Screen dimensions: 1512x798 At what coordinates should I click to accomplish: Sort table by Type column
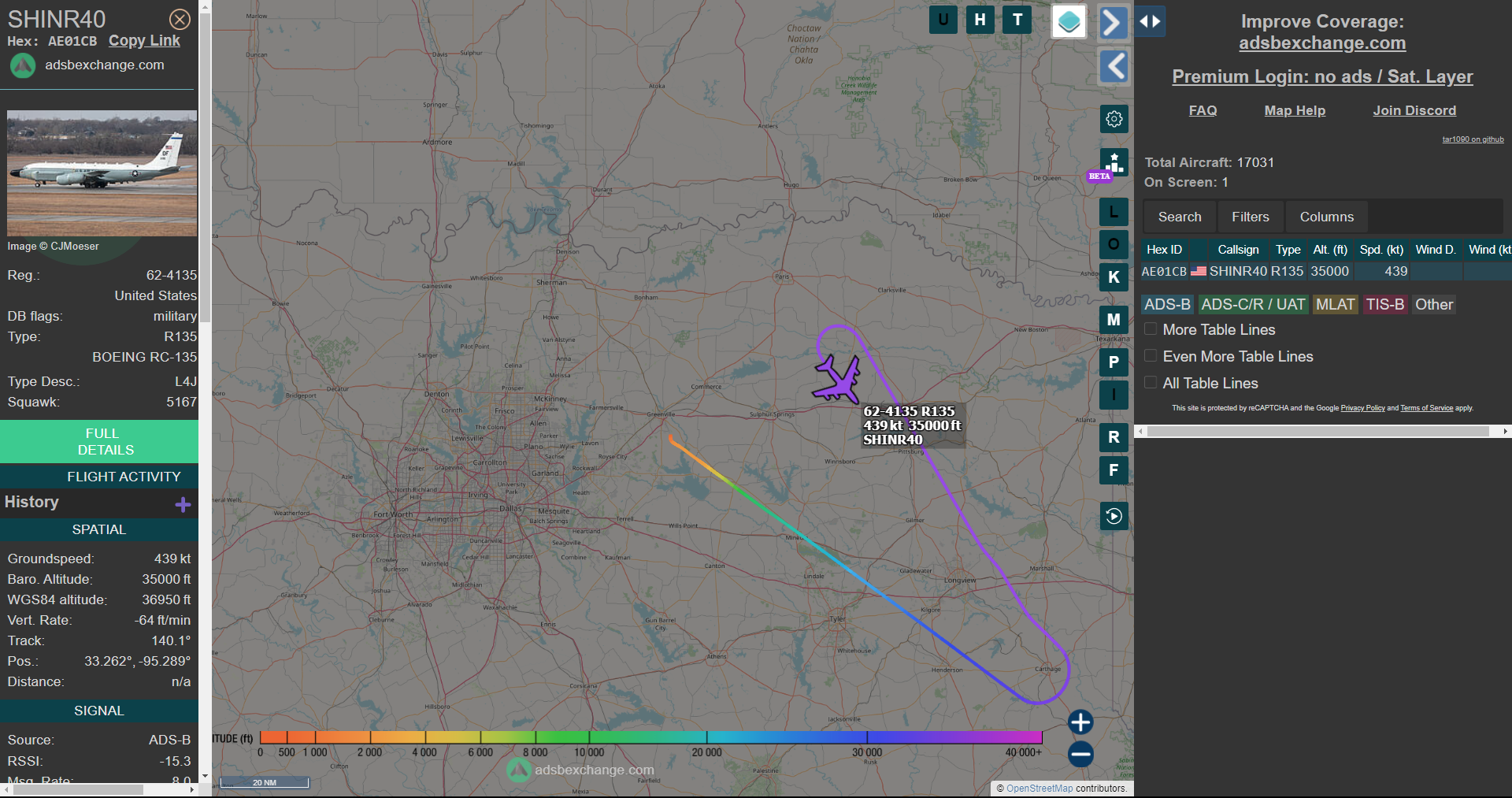1288,250
